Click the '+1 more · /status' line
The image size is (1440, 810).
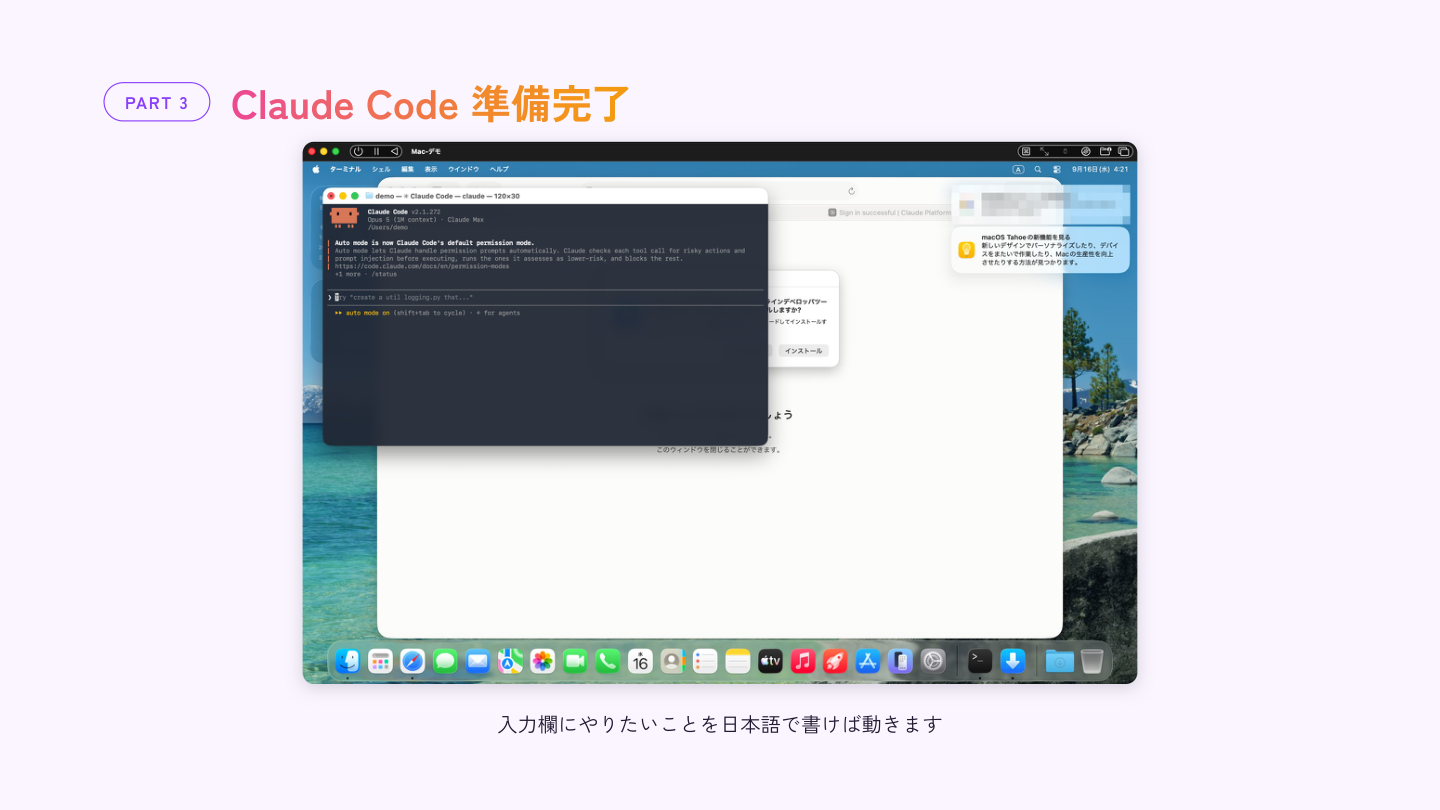[365, 274]
